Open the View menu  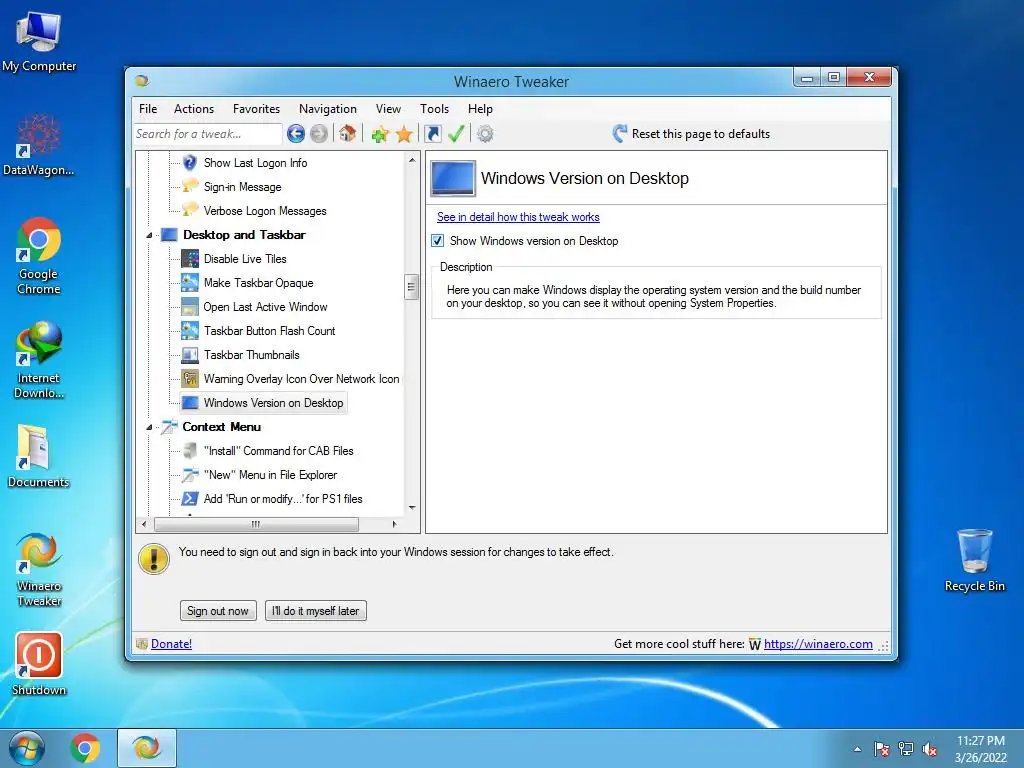[x=388, y=109]
